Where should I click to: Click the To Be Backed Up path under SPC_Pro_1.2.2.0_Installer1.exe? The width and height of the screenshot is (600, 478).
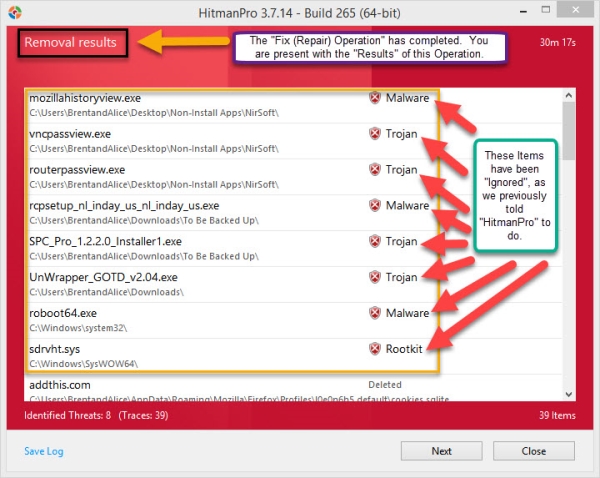pos(144,256)
